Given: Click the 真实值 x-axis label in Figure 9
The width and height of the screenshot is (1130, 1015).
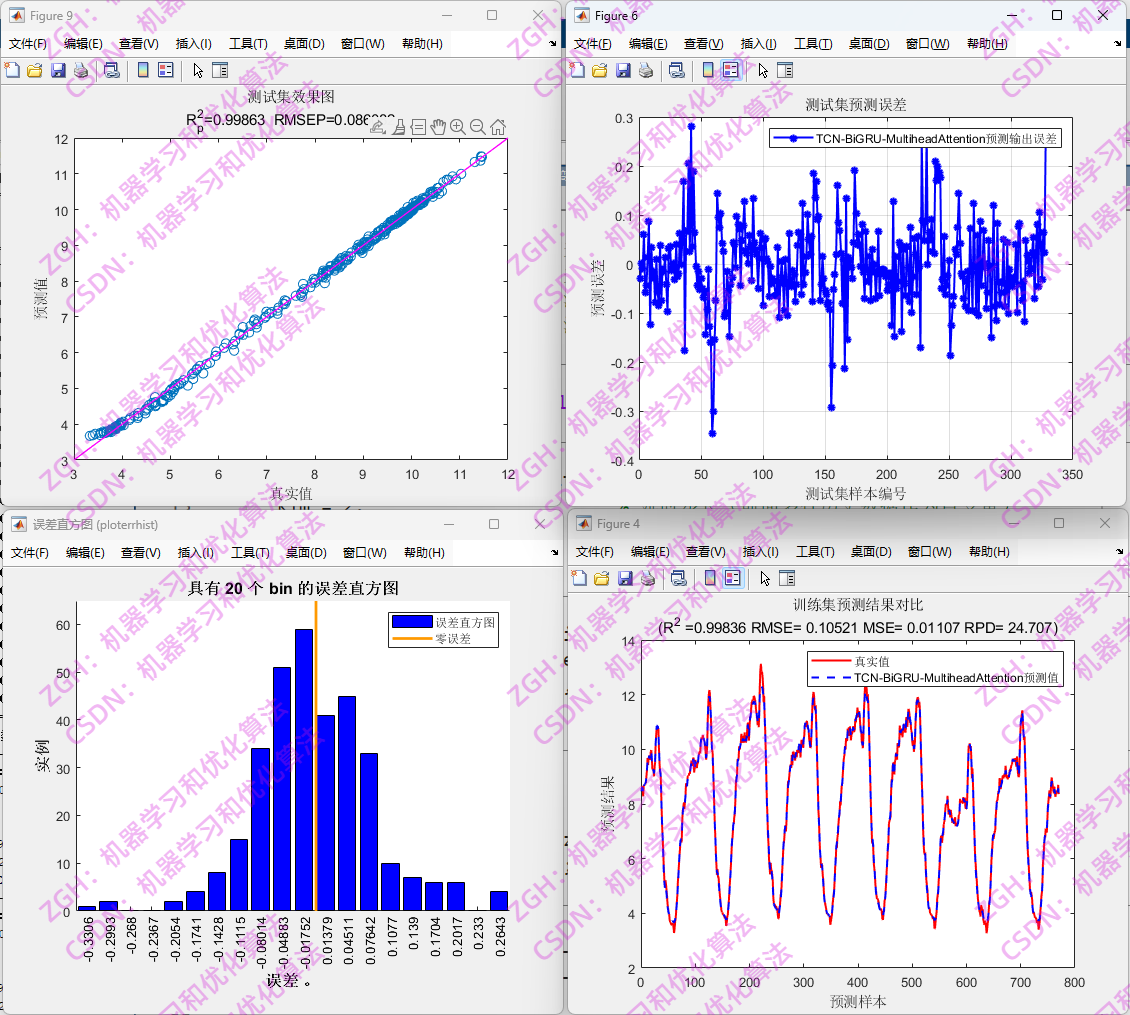Looking at the screenshot, I should click(291, 494).
